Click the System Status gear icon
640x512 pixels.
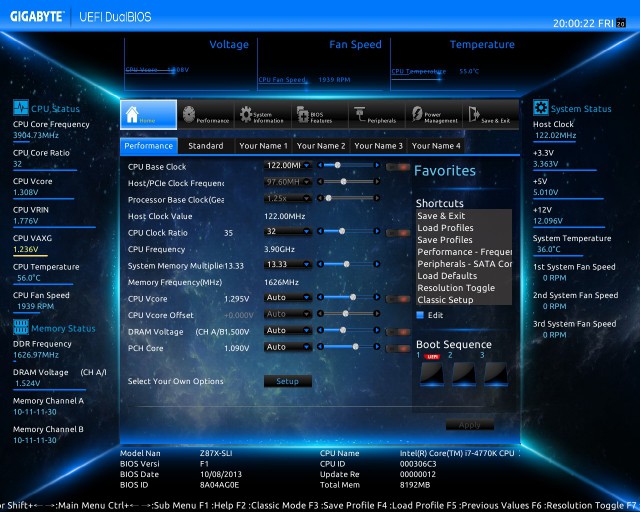(540, 108)
